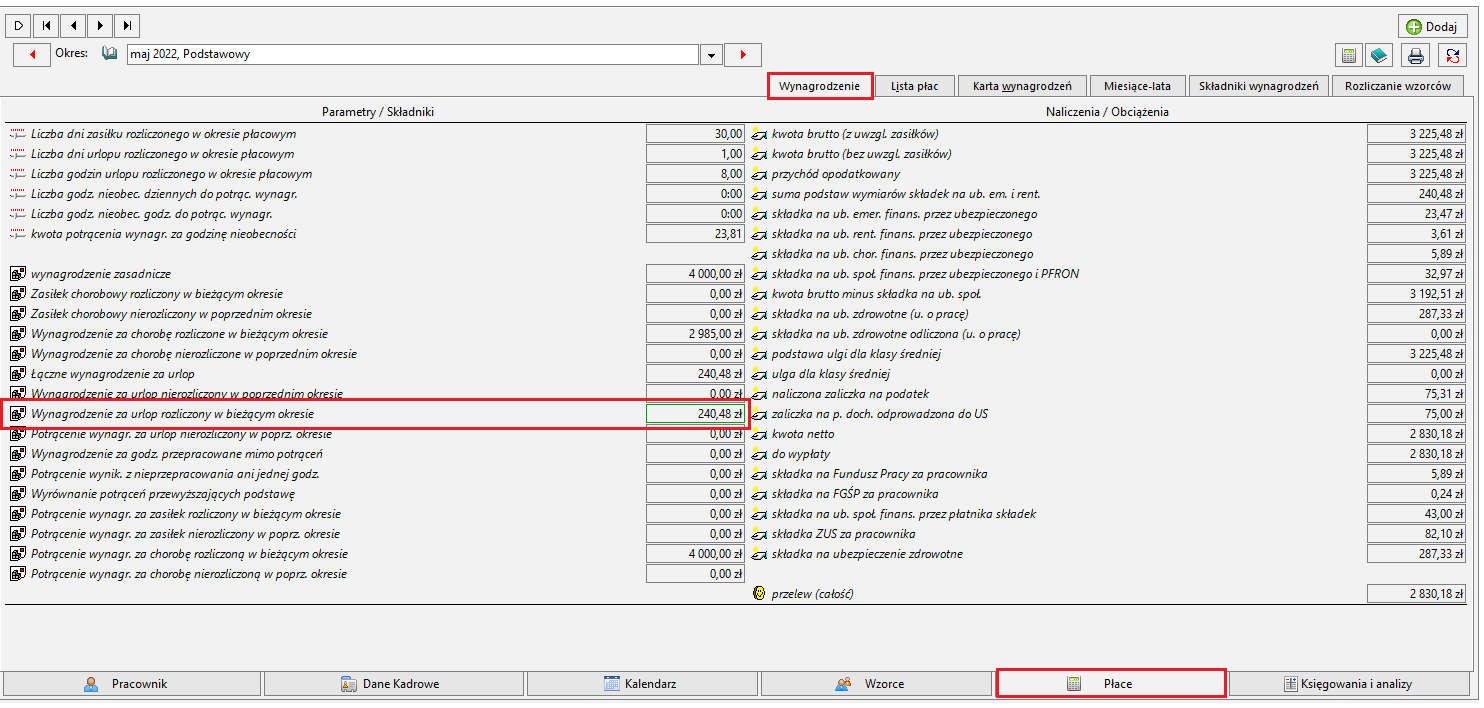Expand the Okres period dropdown arrow
Viewport: 1484px width, 708px height.
711,55
